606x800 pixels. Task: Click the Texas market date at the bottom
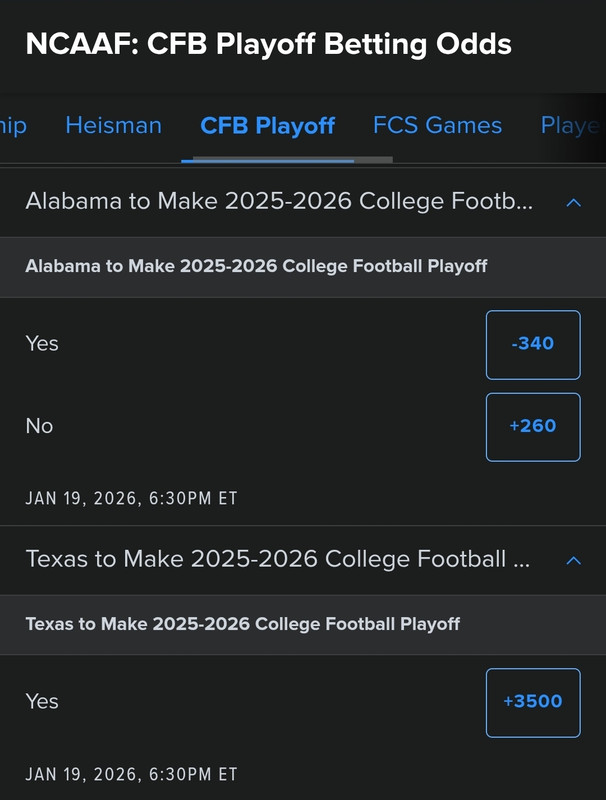[x=131, y=774]
